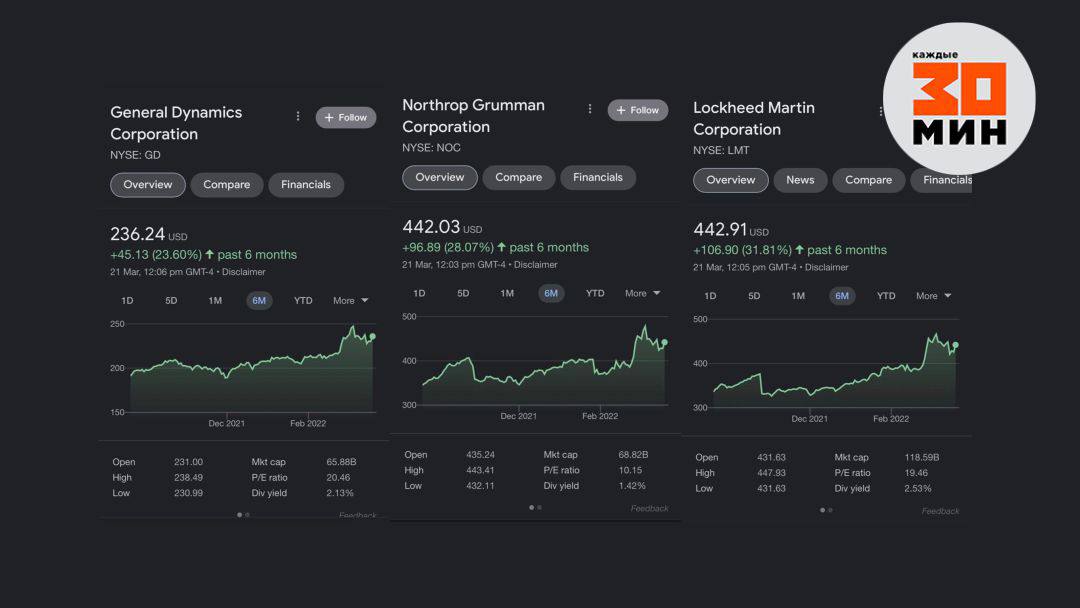
Task: Open Compare tab for Northrop Grumman
Action: click(x=519, y=177)
